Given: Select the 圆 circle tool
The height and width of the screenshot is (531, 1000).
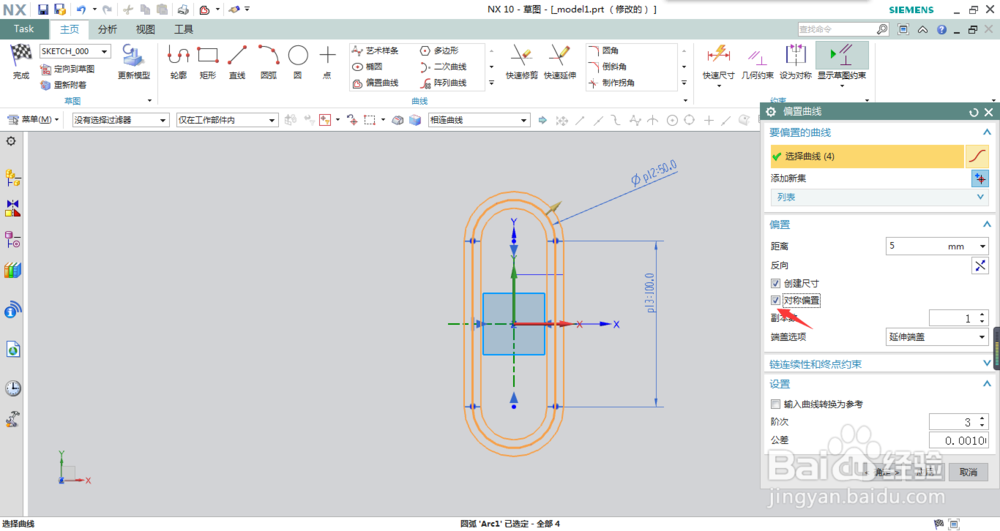Looking at the screenshot, I should [x=298, y=62].
